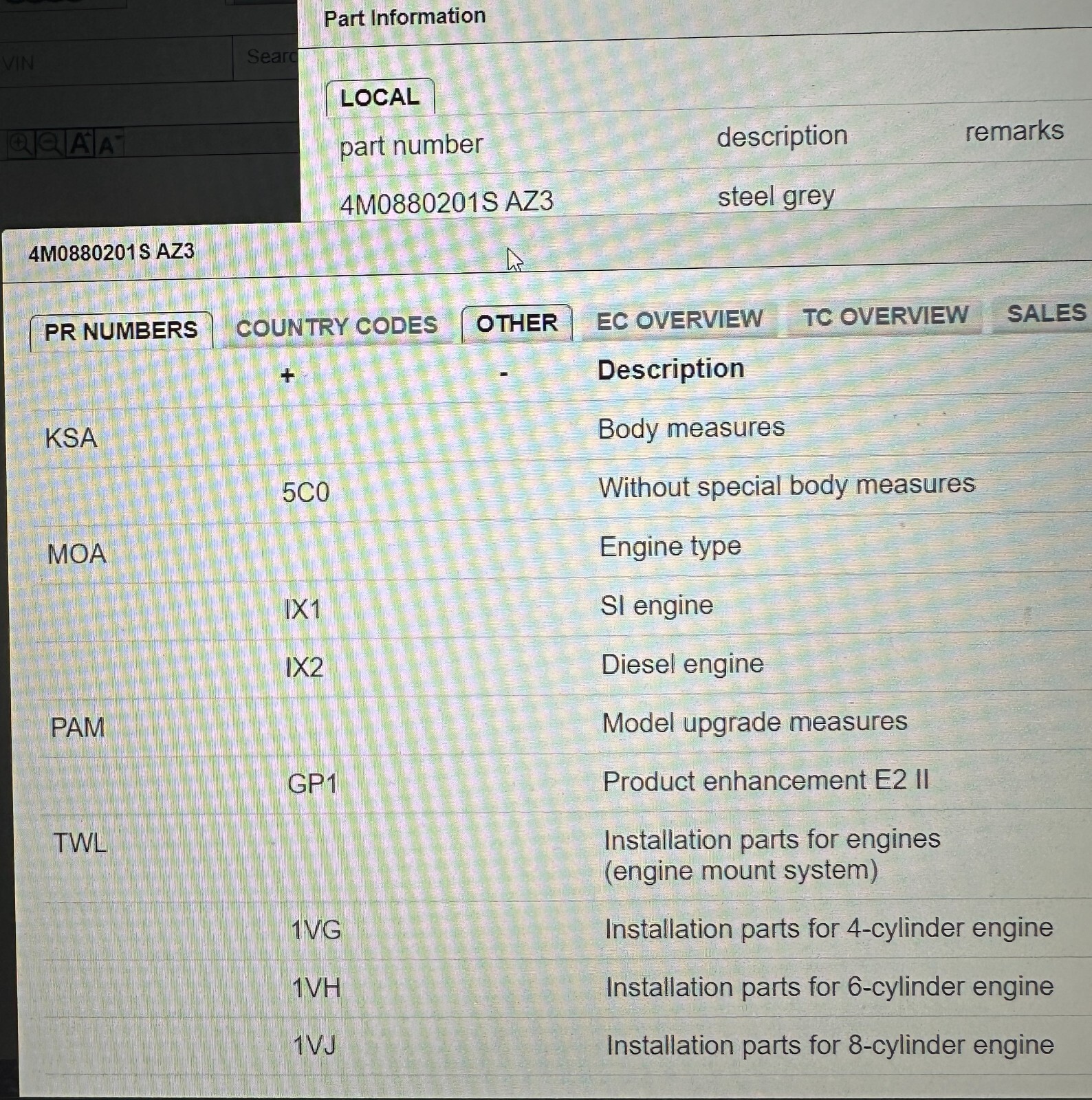The height and width of the screenshot is (1100, 1092).
Task: Click the zoom out magnifier icon
Action: [50, 144]
